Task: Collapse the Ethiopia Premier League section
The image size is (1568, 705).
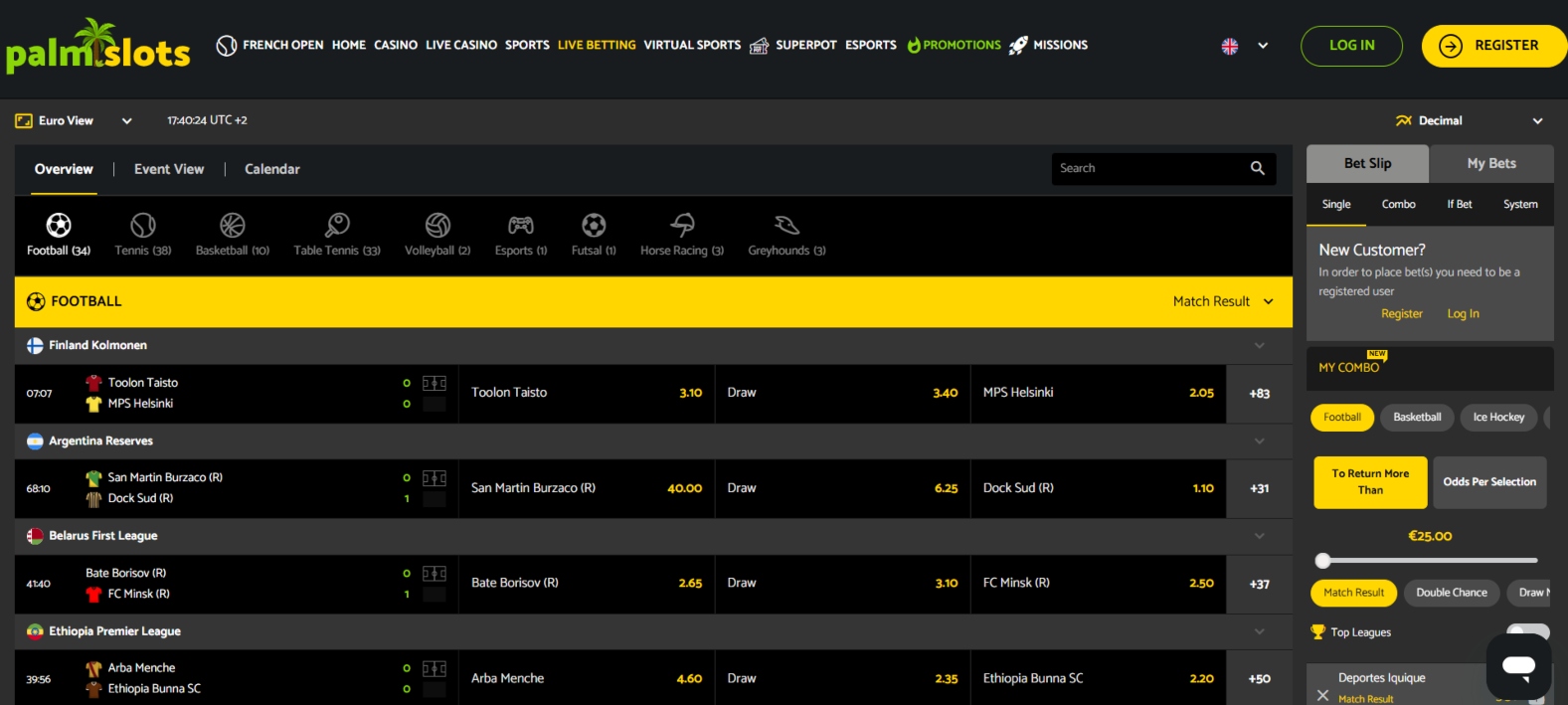Action: click(1259, 631)
